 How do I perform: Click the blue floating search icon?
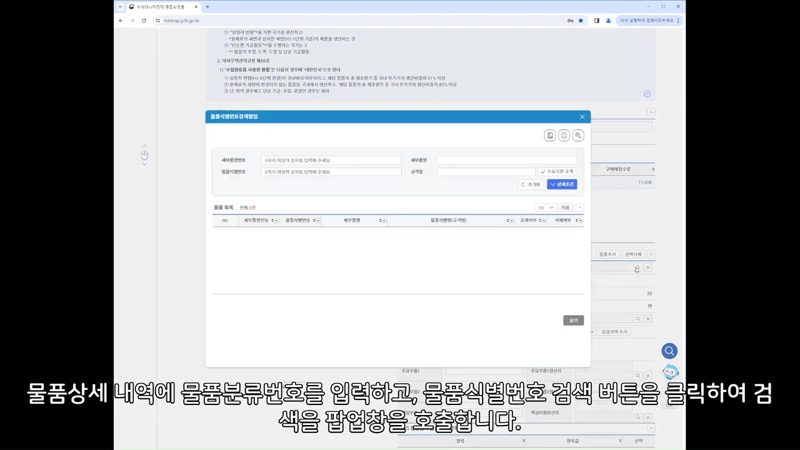tap(669, 351)
